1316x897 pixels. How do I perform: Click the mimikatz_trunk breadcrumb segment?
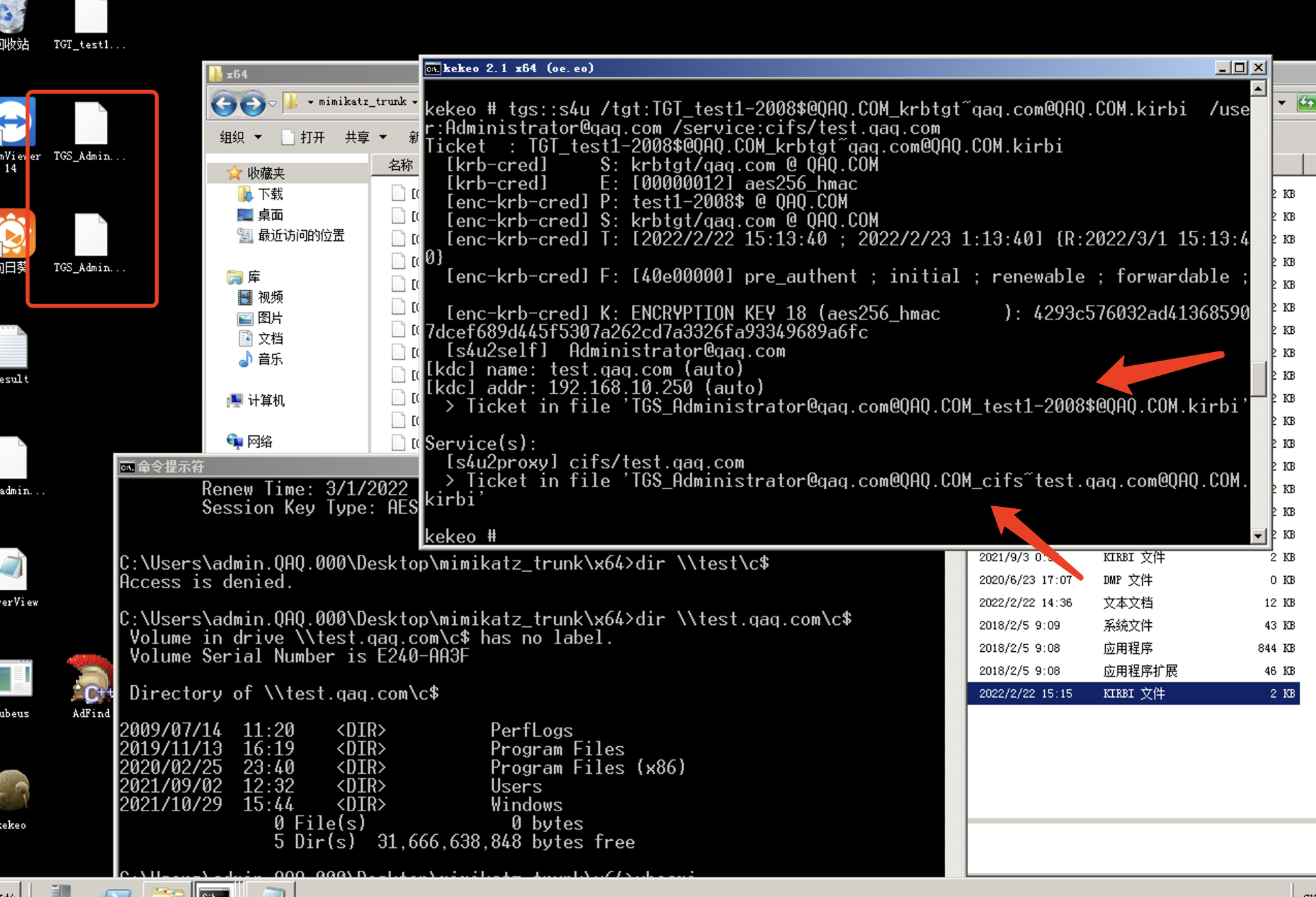[x=362, y=102]
